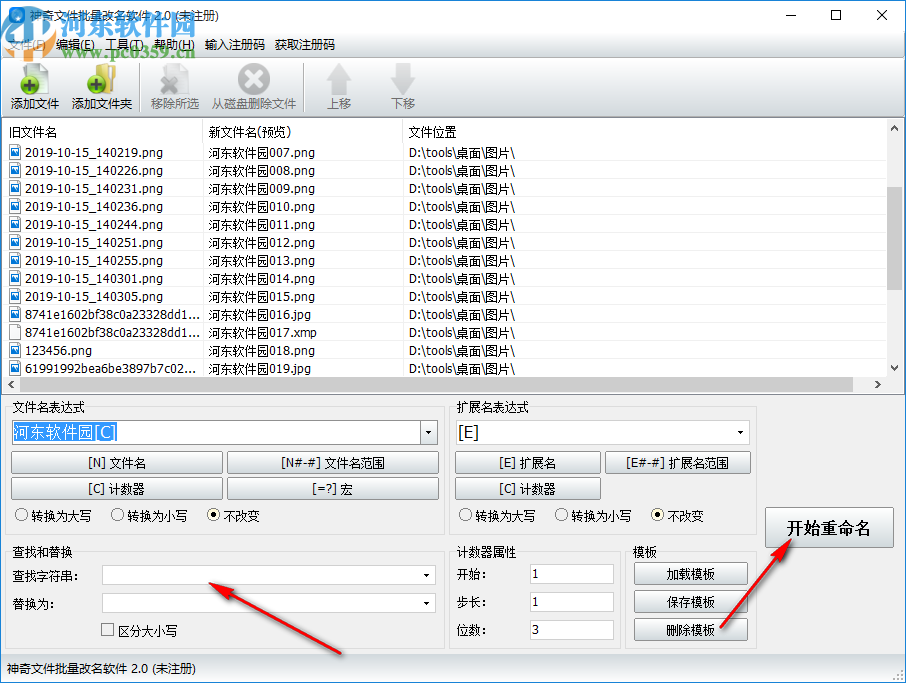
Task: Click the [N] filename button
Action: point(117,463)
